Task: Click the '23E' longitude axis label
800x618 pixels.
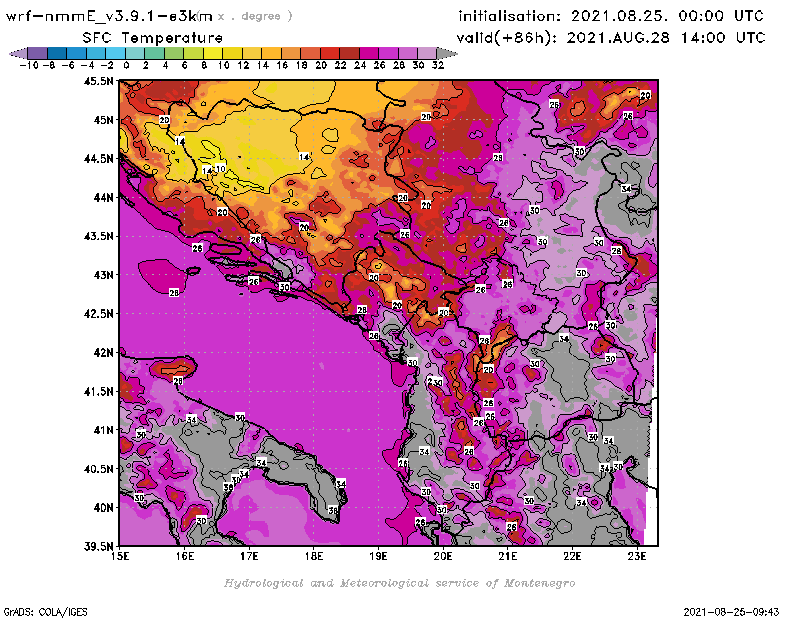Action: (x=637, y=556)
